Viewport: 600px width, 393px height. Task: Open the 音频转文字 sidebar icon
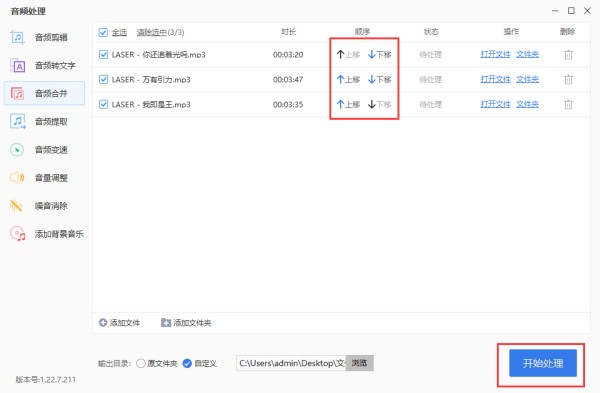tap(17, 65)
